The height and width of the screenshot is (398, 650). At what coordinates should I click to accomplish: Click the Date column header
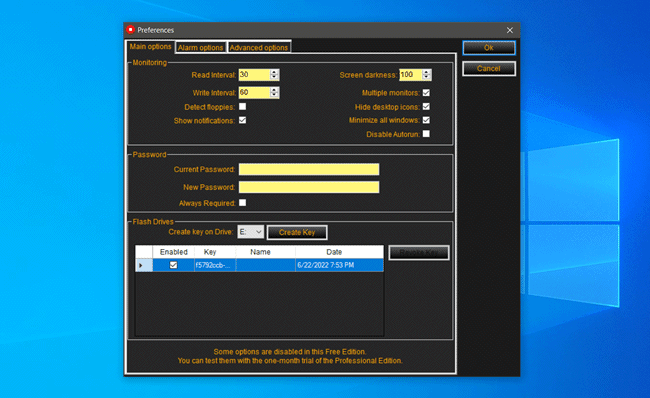[339, 252]
